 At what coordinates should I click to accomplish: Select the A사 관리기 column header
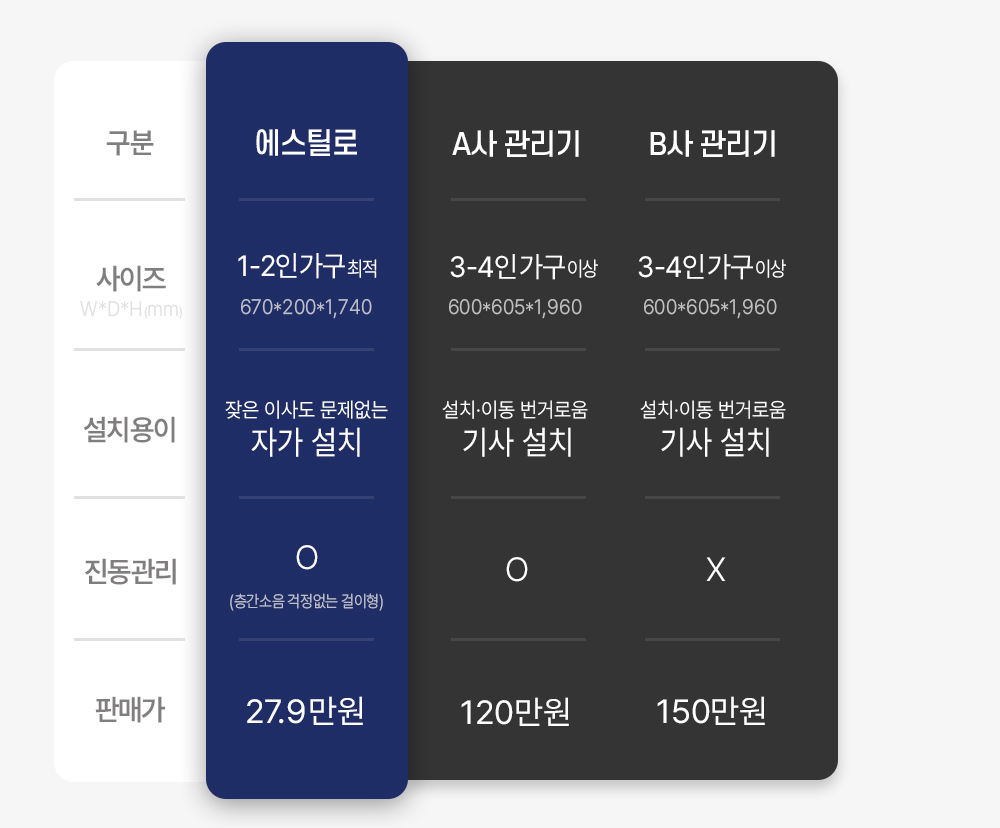pos(516,145)
